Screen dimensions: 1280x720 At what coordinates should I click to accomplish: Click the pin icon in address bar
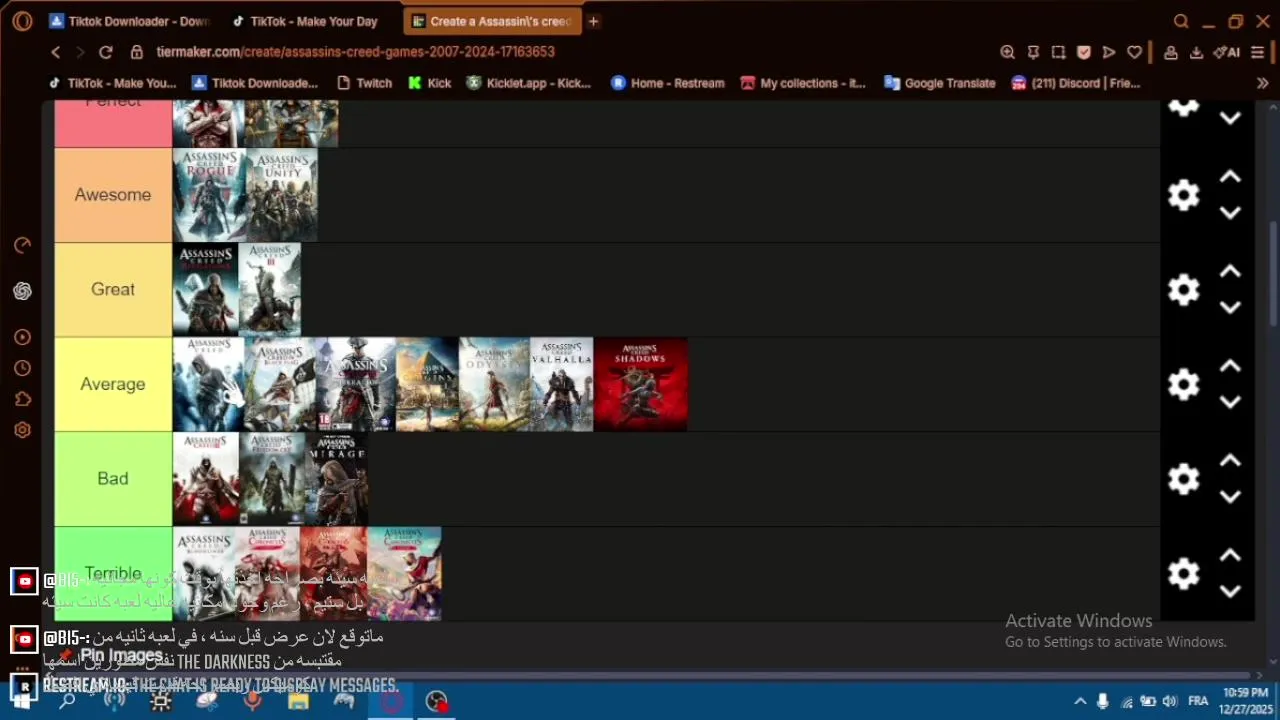click(x=1033, y=52)
